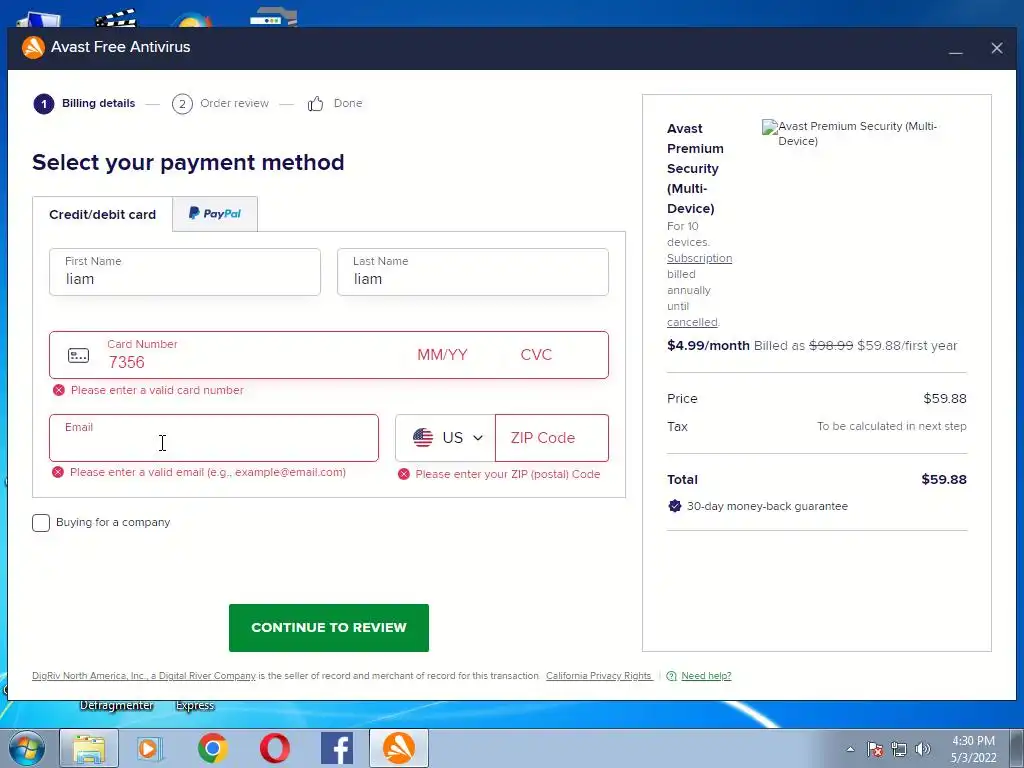Launch Opera browser from taskbar

tap(274, 748)
